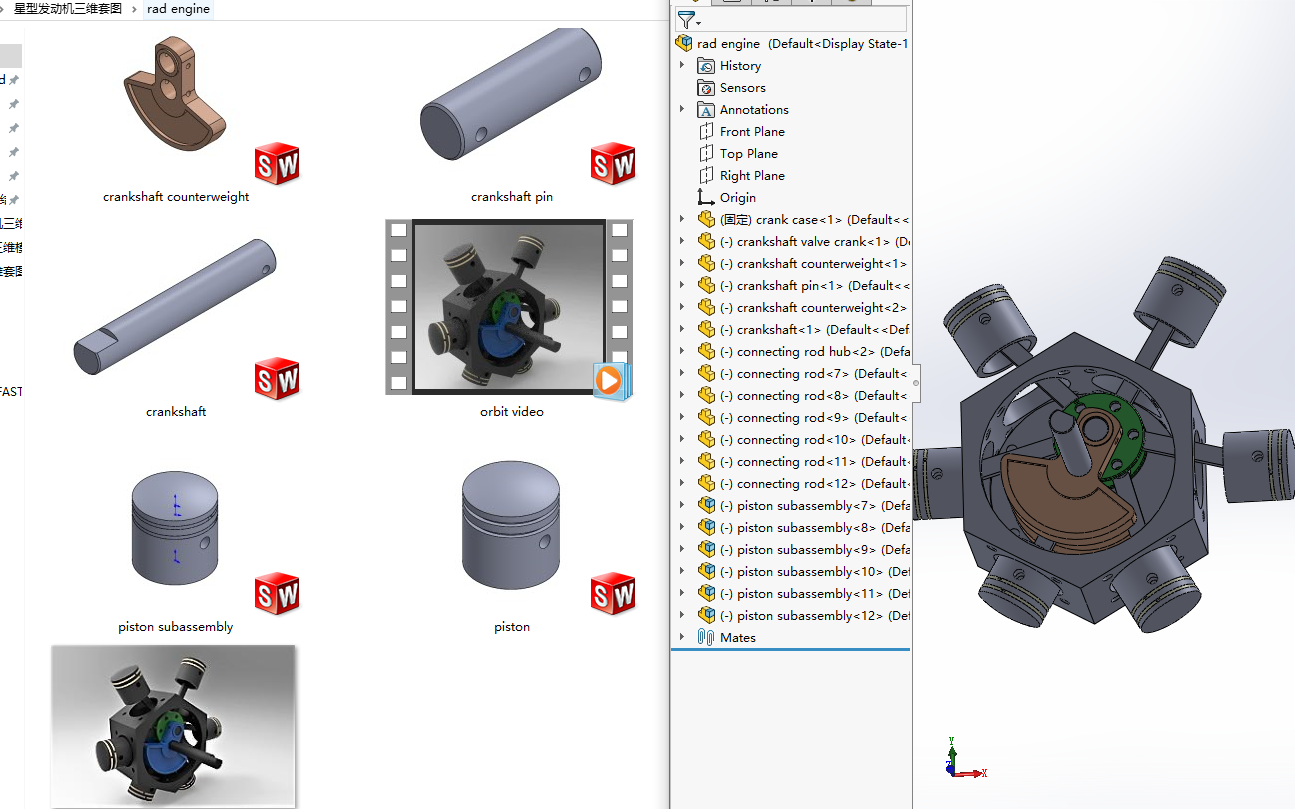Click the connecting rod<8> part icon

pos(706,395)
